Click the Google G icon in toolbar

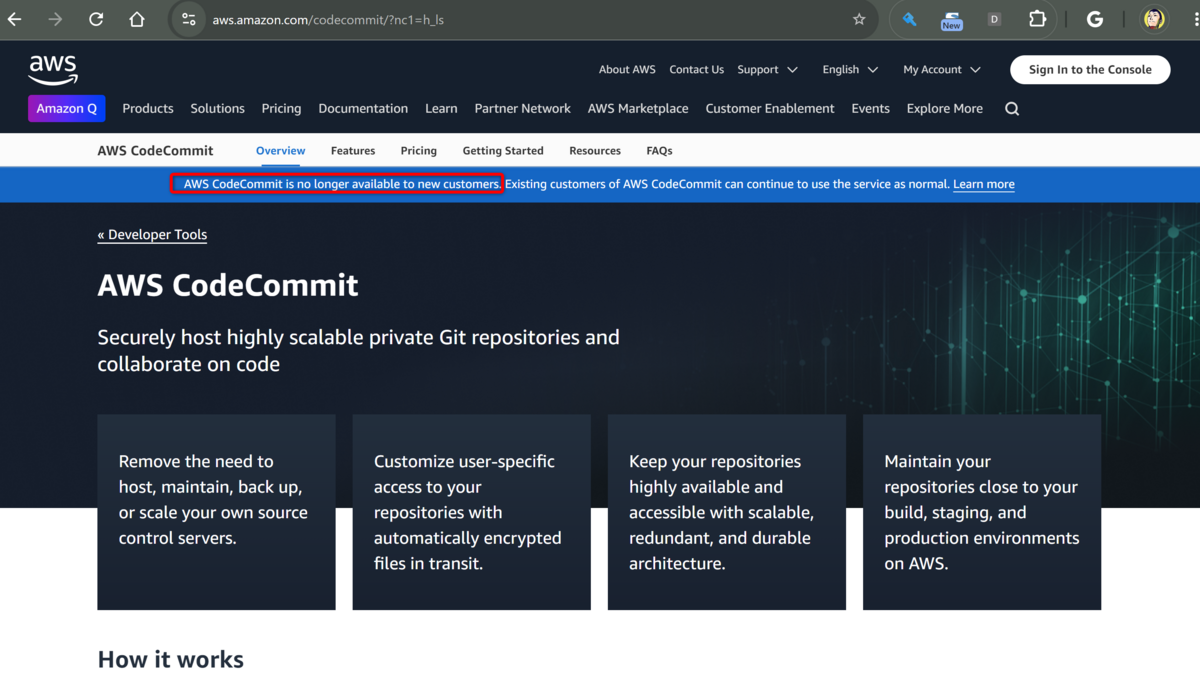[x=1095, y=19]
